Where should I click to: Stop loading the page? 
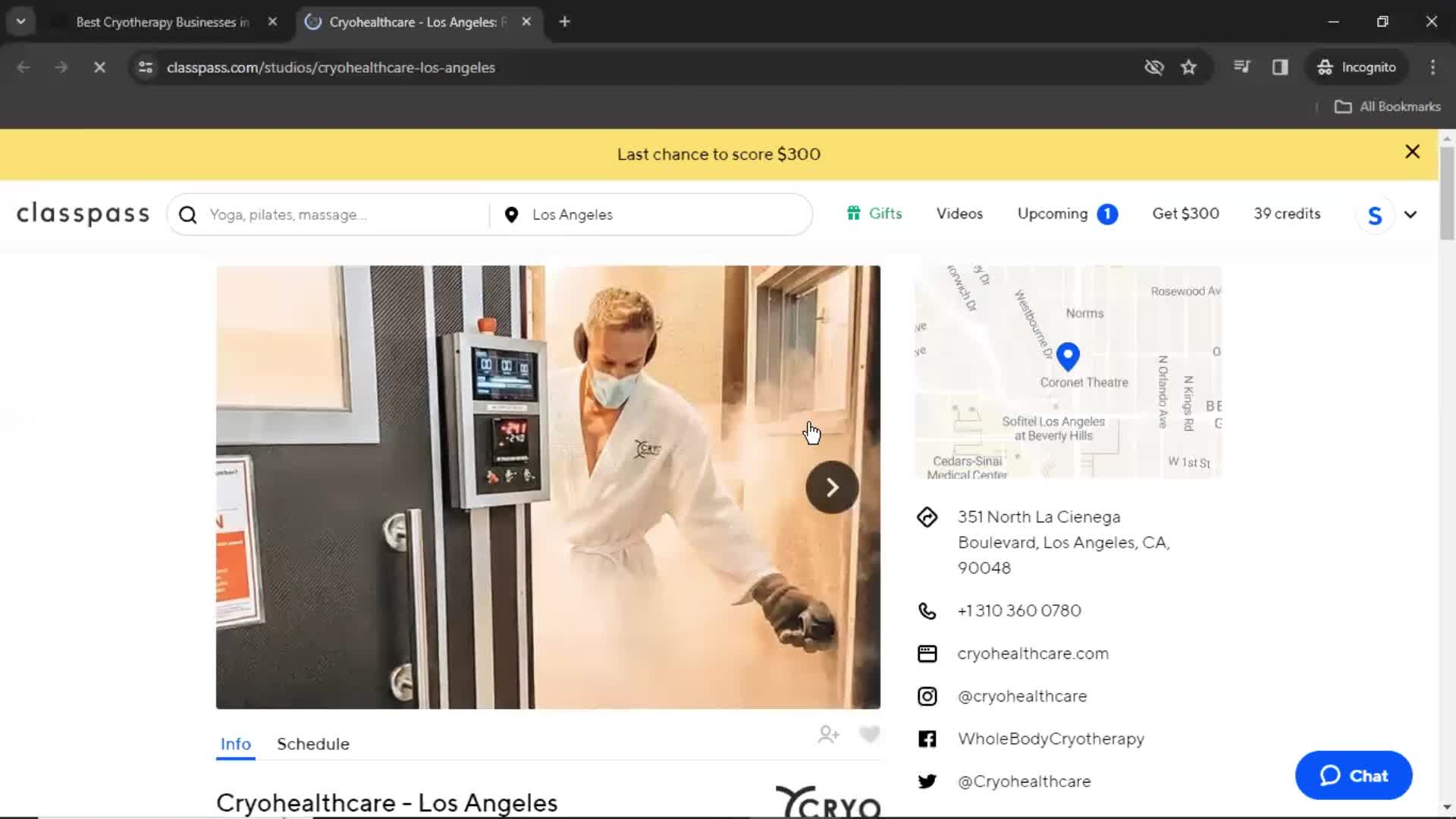(x=99, y=67)
